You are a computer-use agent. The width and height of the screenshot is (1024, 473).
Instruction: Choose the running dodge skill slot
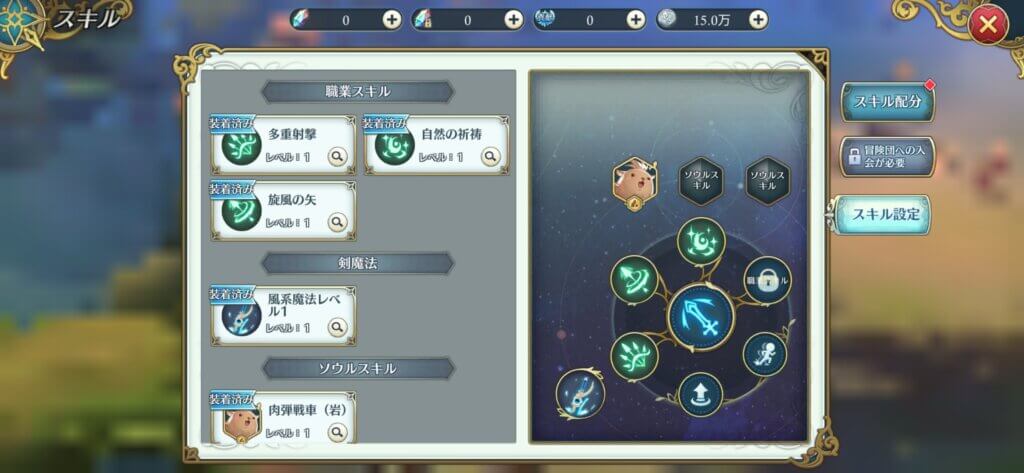(x=765, y=354)
